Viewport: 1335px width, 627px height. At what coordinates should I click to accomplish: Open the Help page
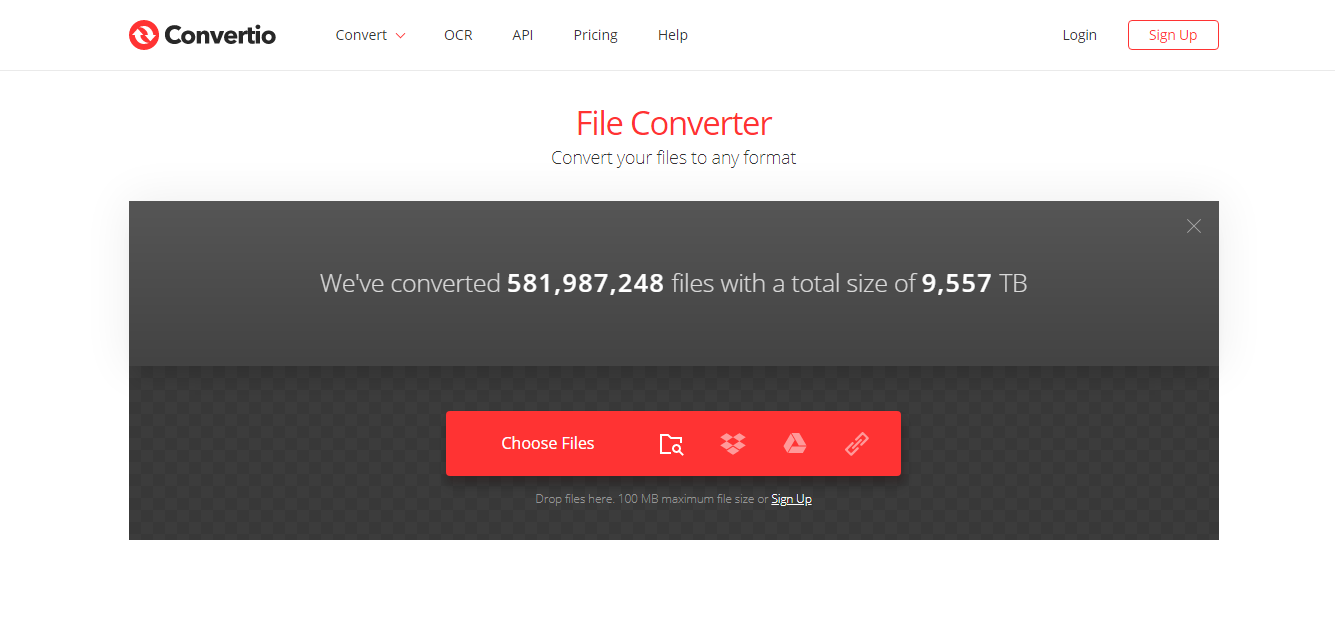coord(673,35)
